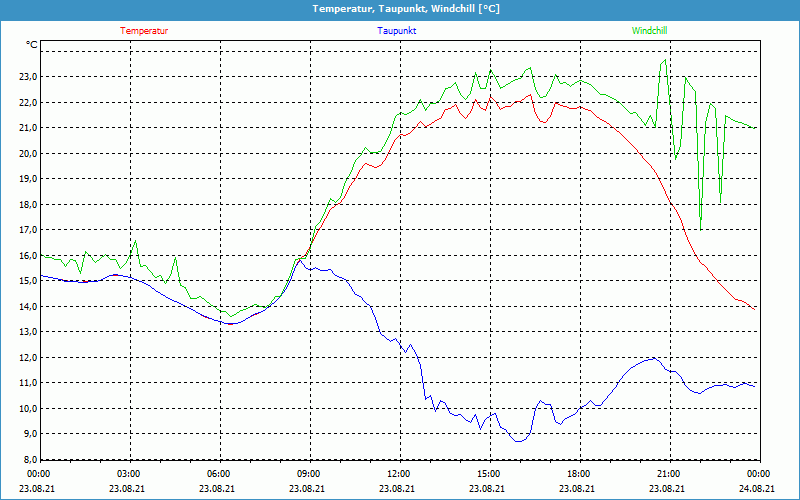
Task: Click the 09:00 time label
Action: coord(309,474)
